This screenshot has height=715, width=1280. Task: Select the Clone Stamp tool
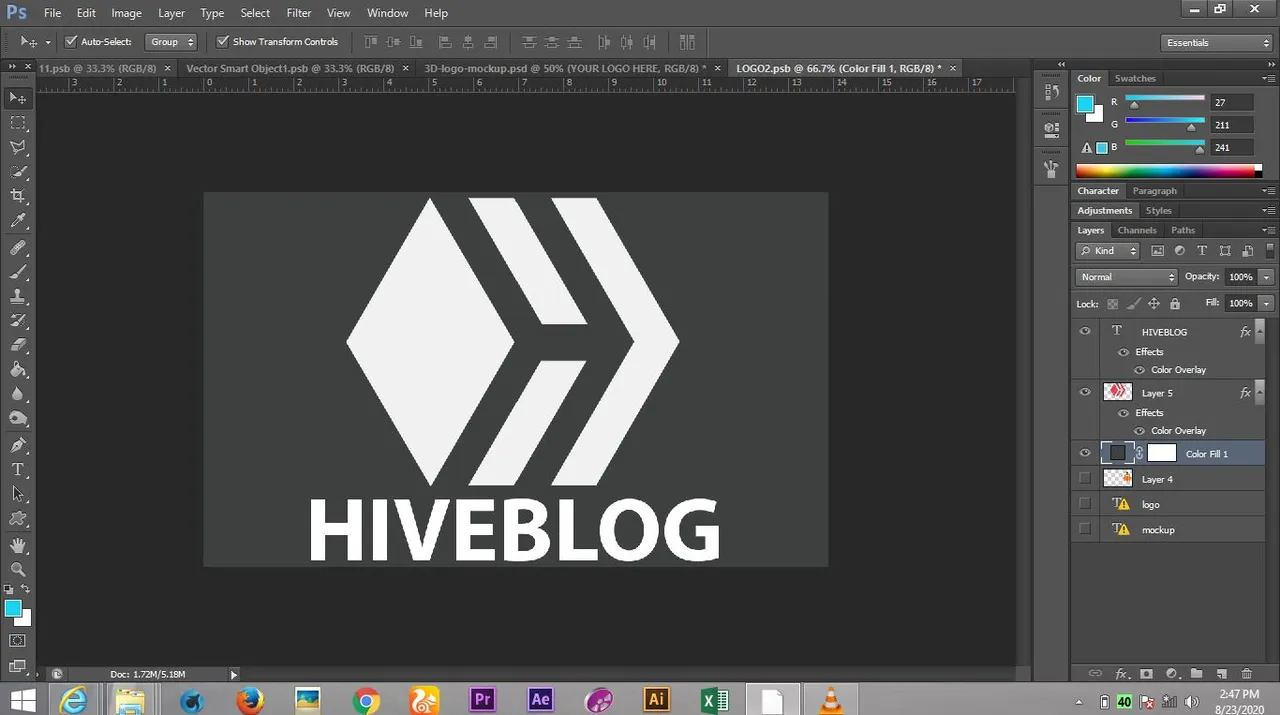(x=18, y=297)
